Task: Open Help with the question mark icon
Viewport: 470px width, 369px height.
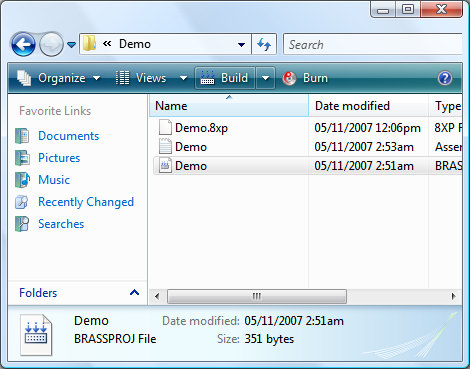Action: click(x=445, y=78)
